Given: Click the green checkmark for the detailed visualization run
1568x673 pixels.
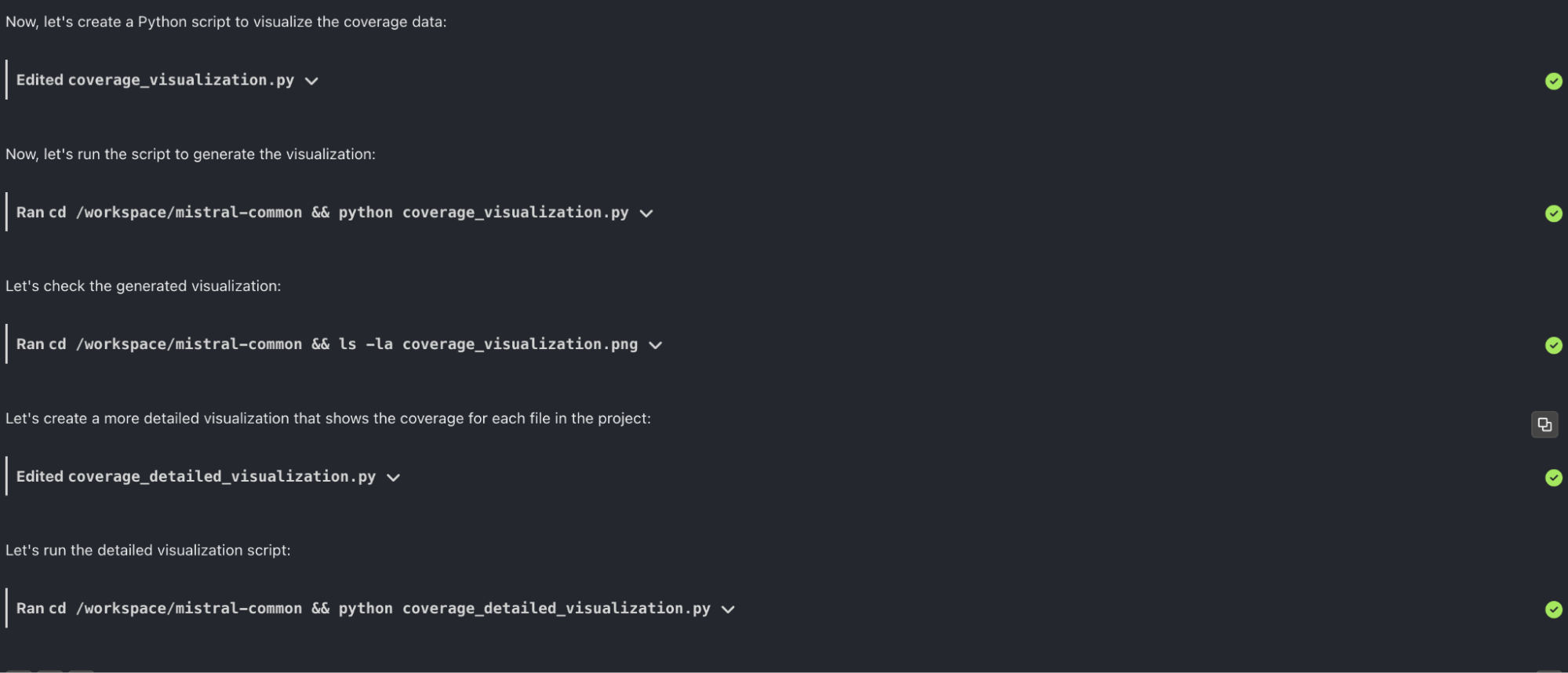Looking at the screenshot, I should [1554, 609].
